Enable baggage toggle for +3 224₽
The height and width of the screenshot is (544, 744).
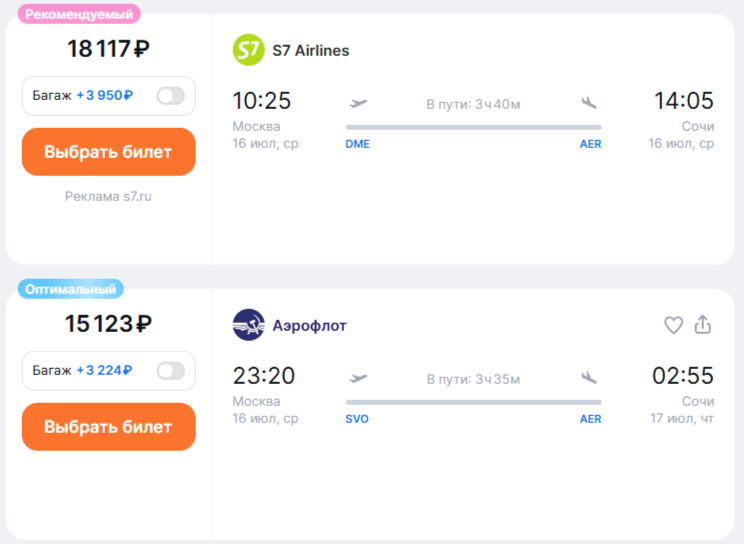171,371
